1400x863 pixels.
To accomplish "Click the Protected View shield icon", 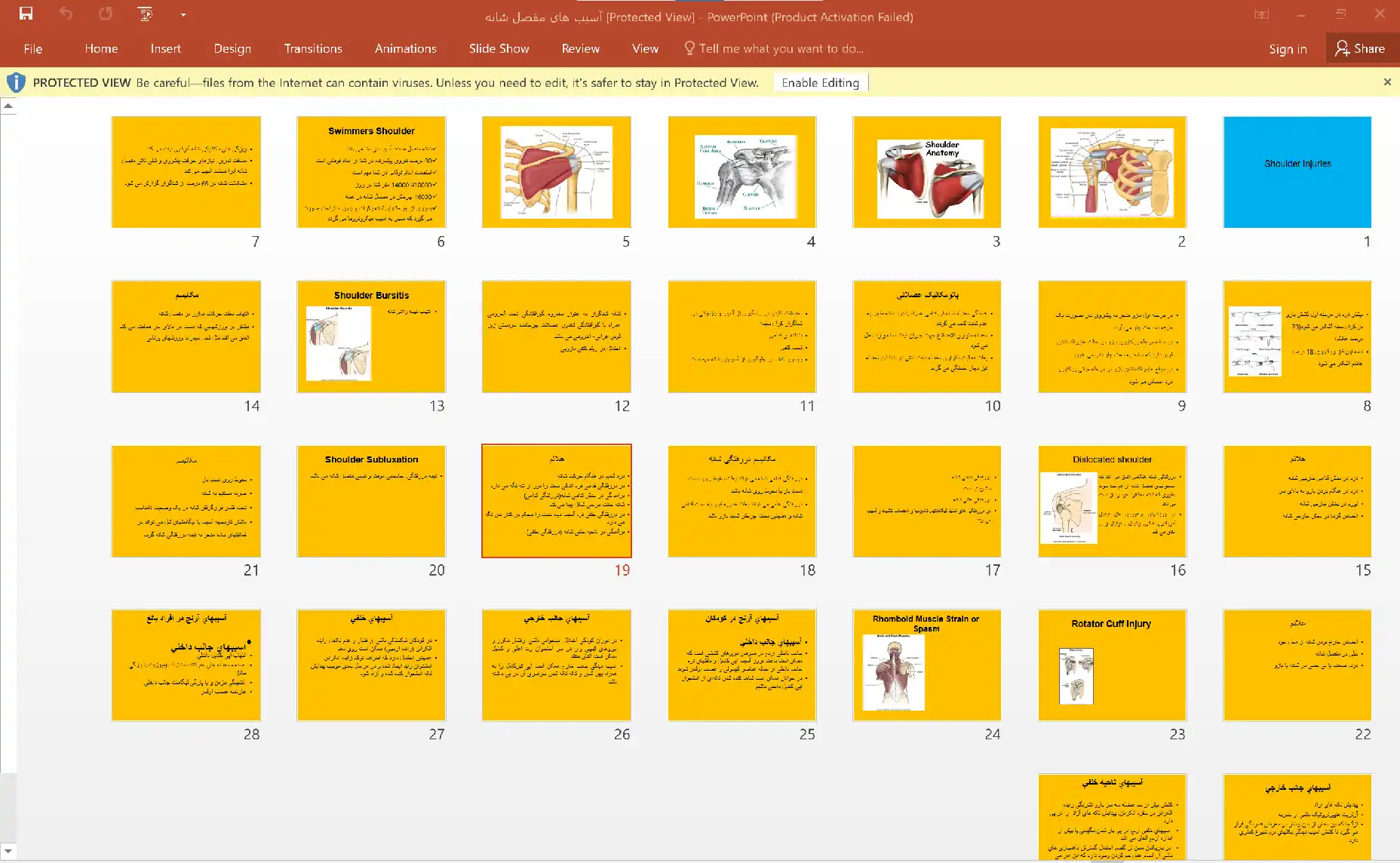I will 16,82.
